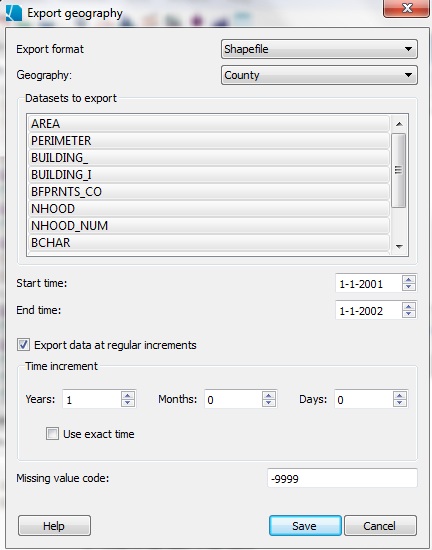Select the NHOOD_NUM dataset item
The height and width of the screenshot is (550, 432).
(209, 226)
